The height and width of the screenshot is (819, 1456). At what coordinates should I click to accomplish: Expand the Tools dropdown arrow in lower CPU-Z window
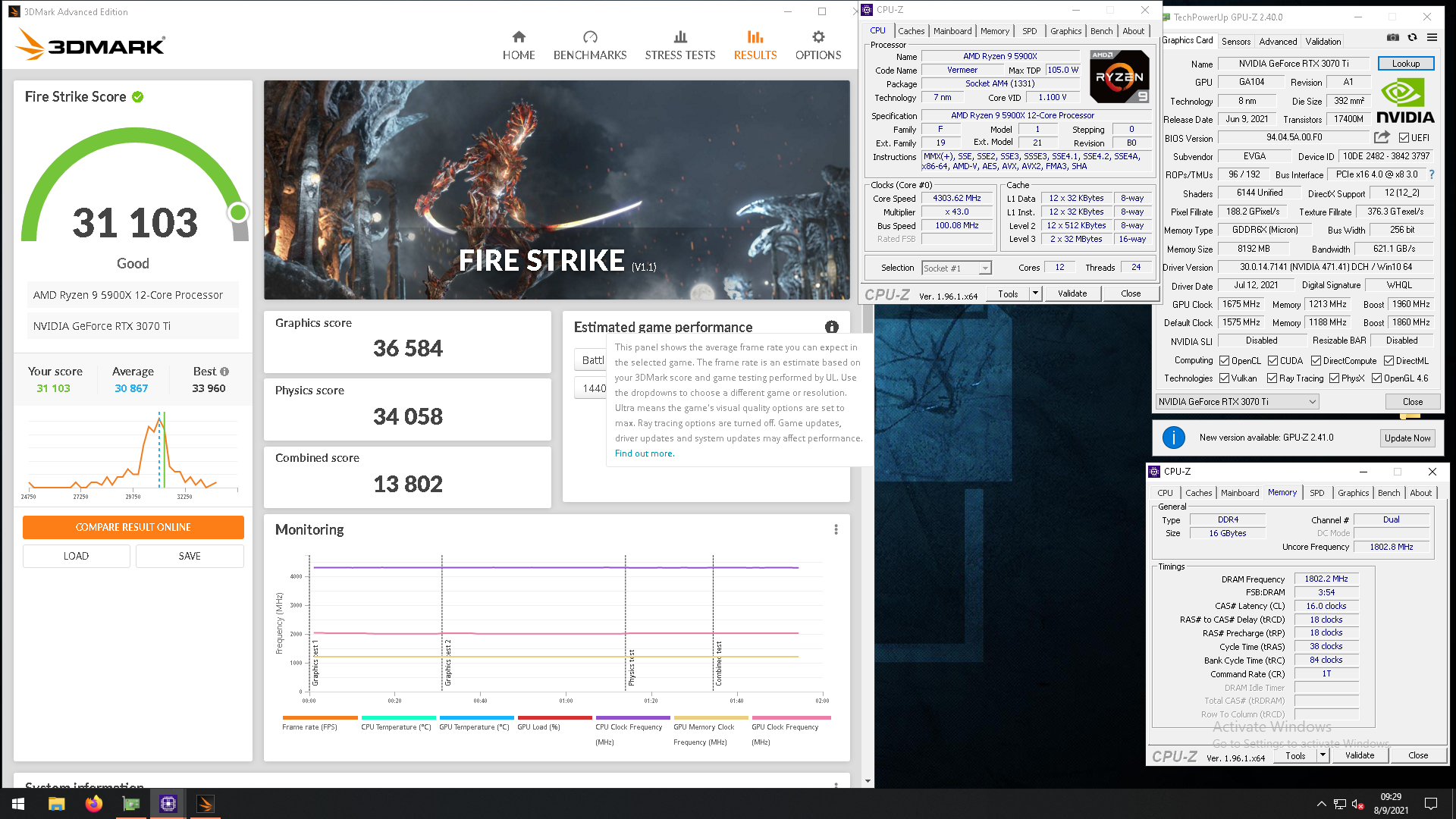tap(1323, 755)
